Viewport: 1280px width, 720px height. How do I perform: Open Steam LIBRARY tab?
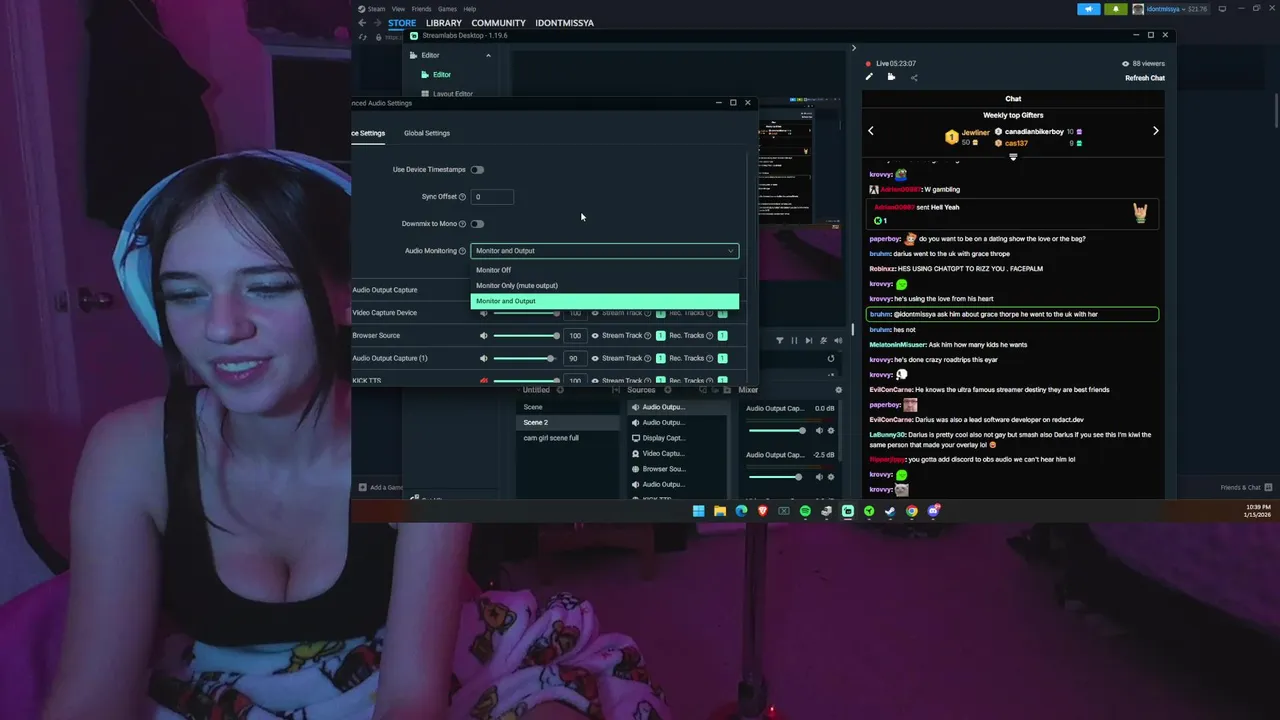click(444, 23)
